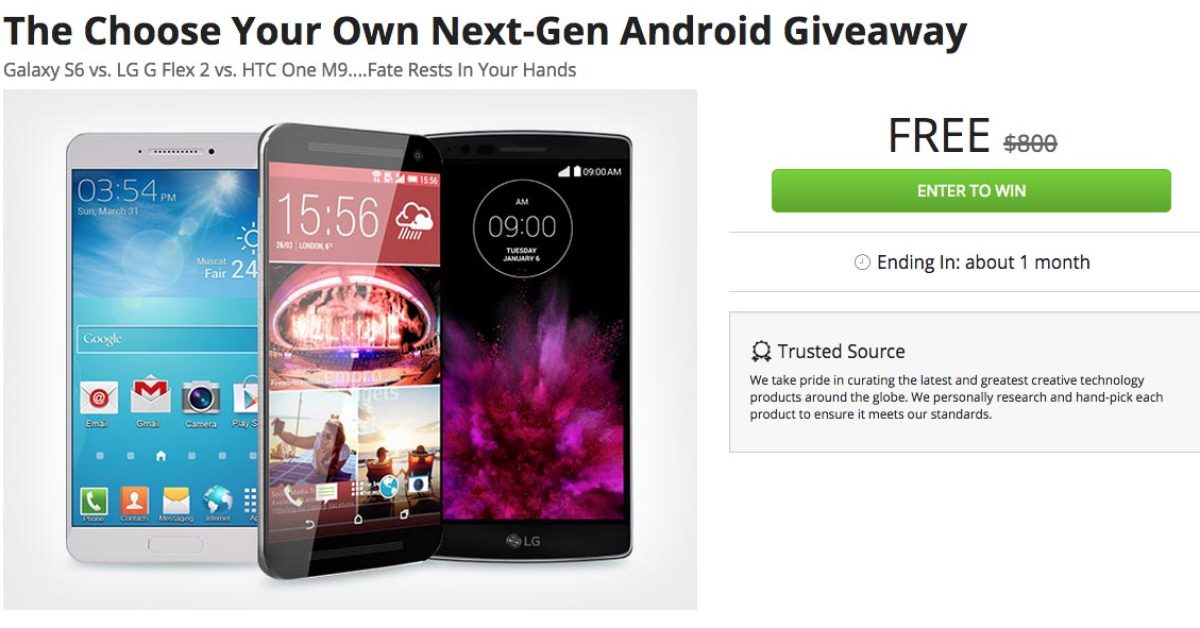This screenshot has height=628, width=1200.
Task: Click the giveaway title heading
Action: 484,31
